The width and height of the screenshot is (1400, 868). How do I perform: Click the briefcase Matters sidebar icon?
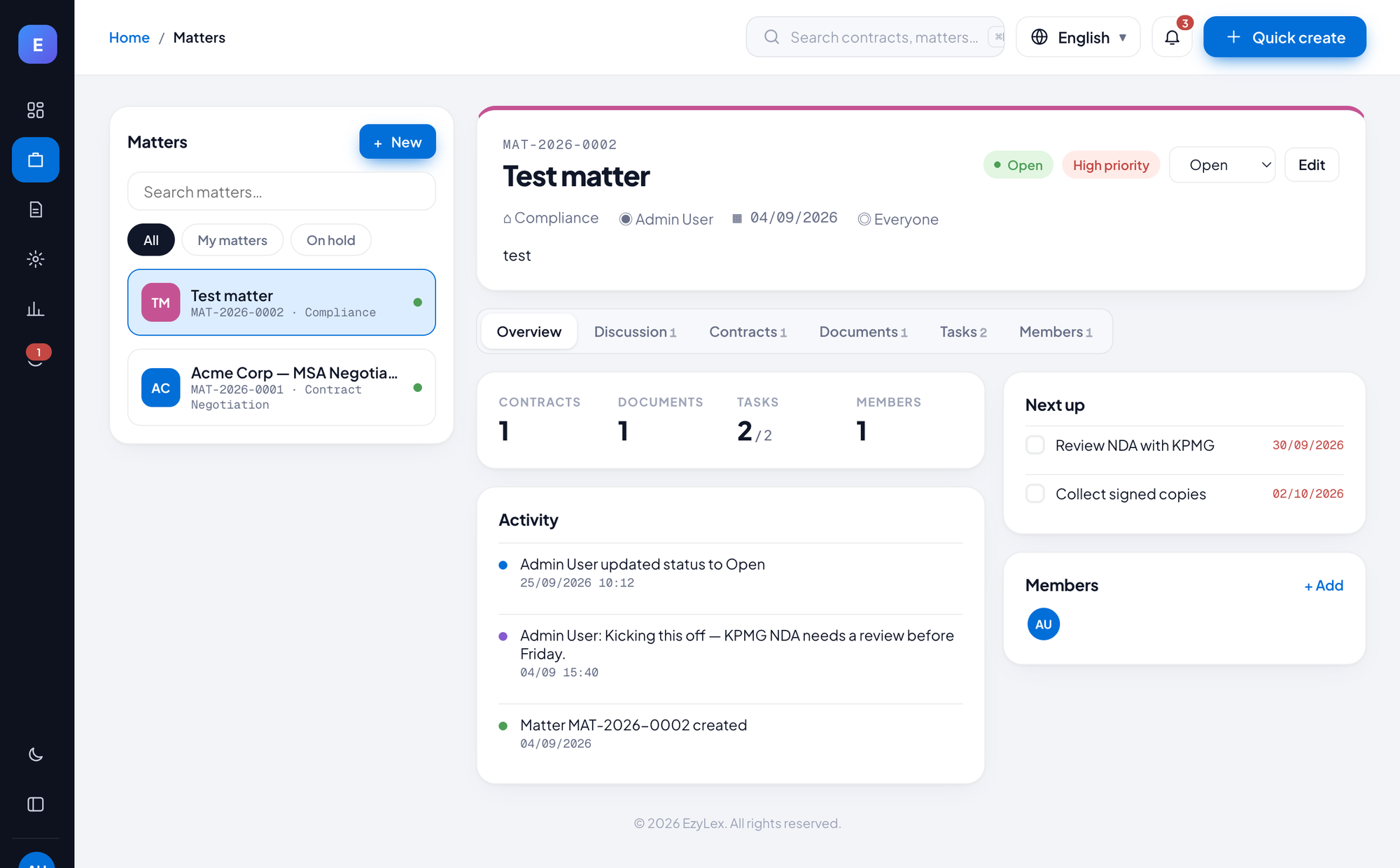(36, 160)
